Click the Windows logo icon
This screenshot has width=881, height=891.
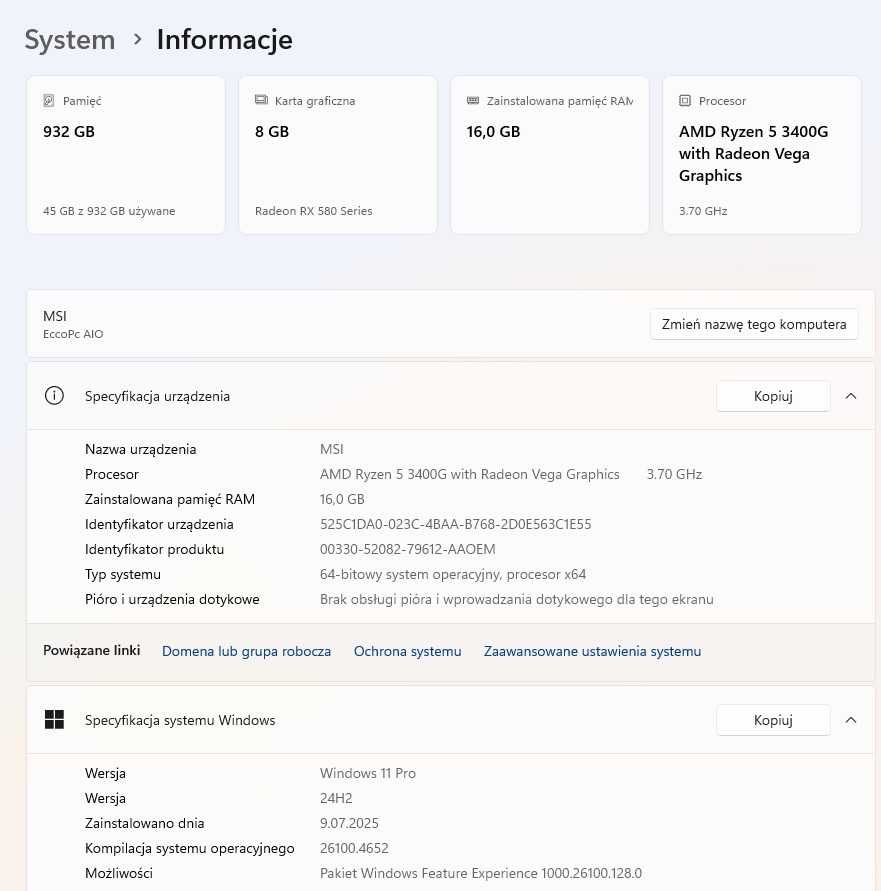click(x=55, y=719)
